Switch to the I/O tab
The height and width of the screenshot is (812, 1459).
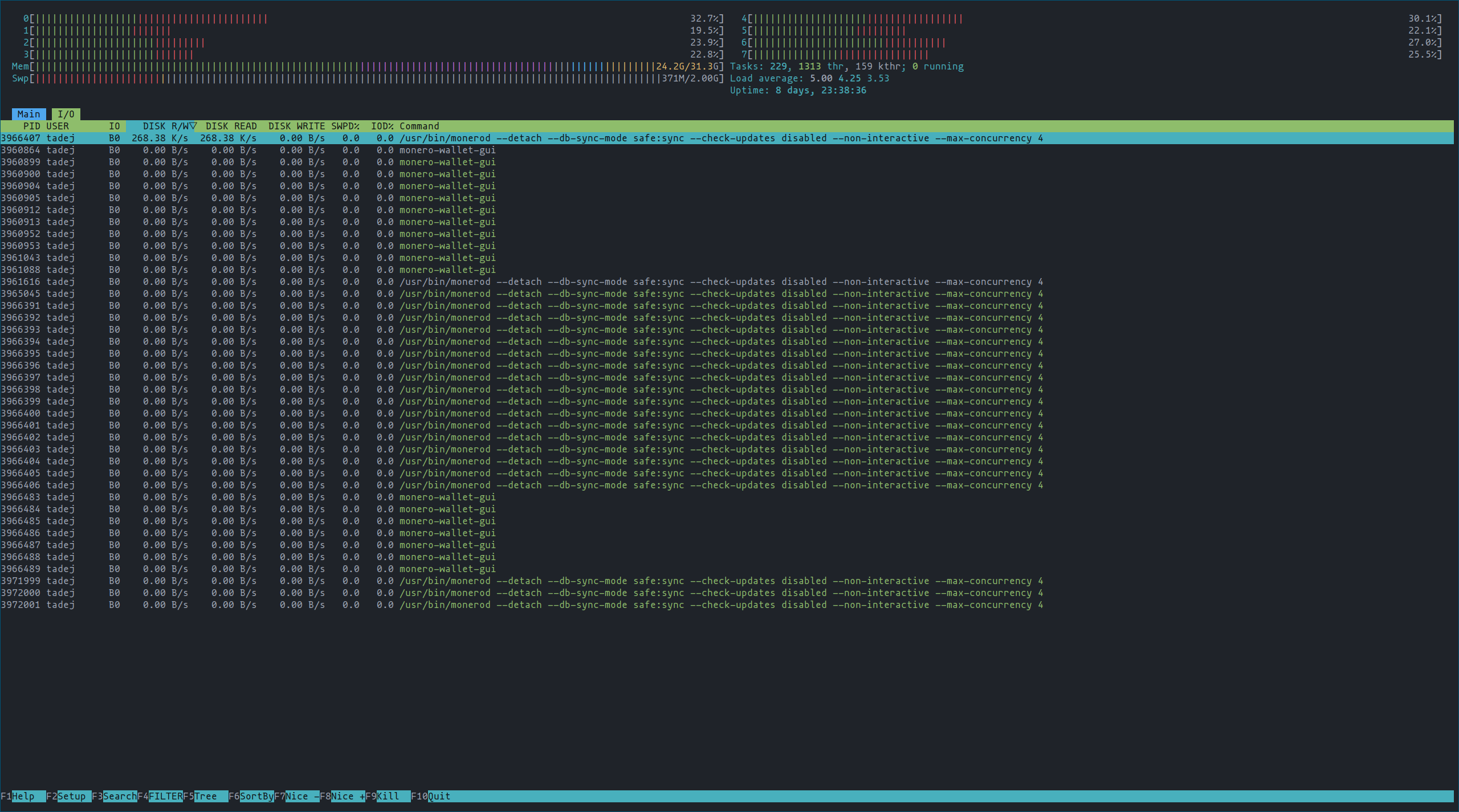(66, 114)
